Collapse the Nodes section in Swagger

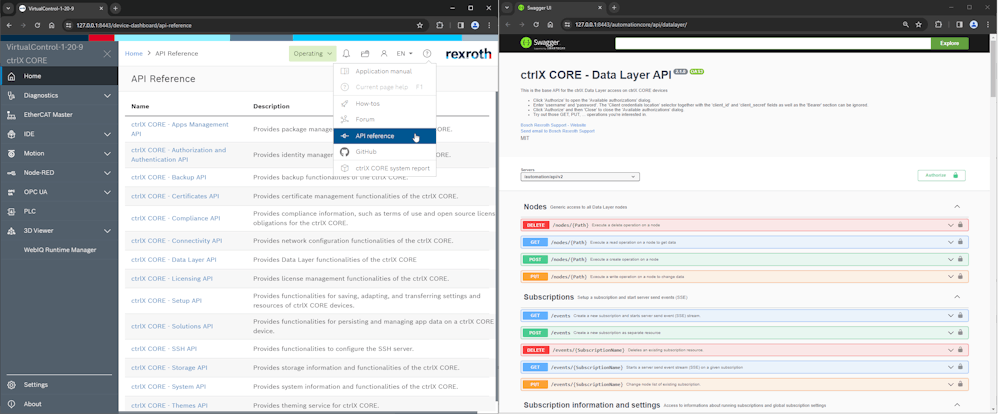click(956, 207)
